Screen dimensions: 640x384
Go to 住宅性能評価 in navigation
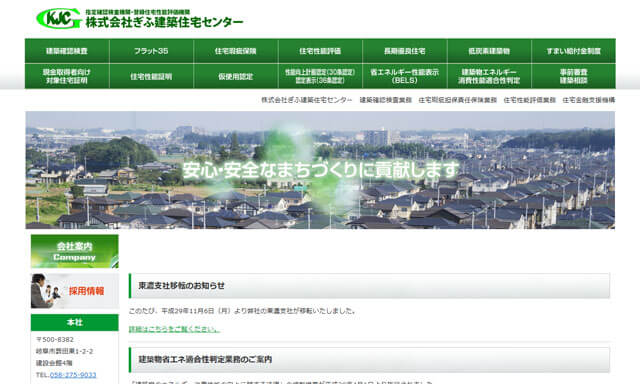[x=320, y=51]
